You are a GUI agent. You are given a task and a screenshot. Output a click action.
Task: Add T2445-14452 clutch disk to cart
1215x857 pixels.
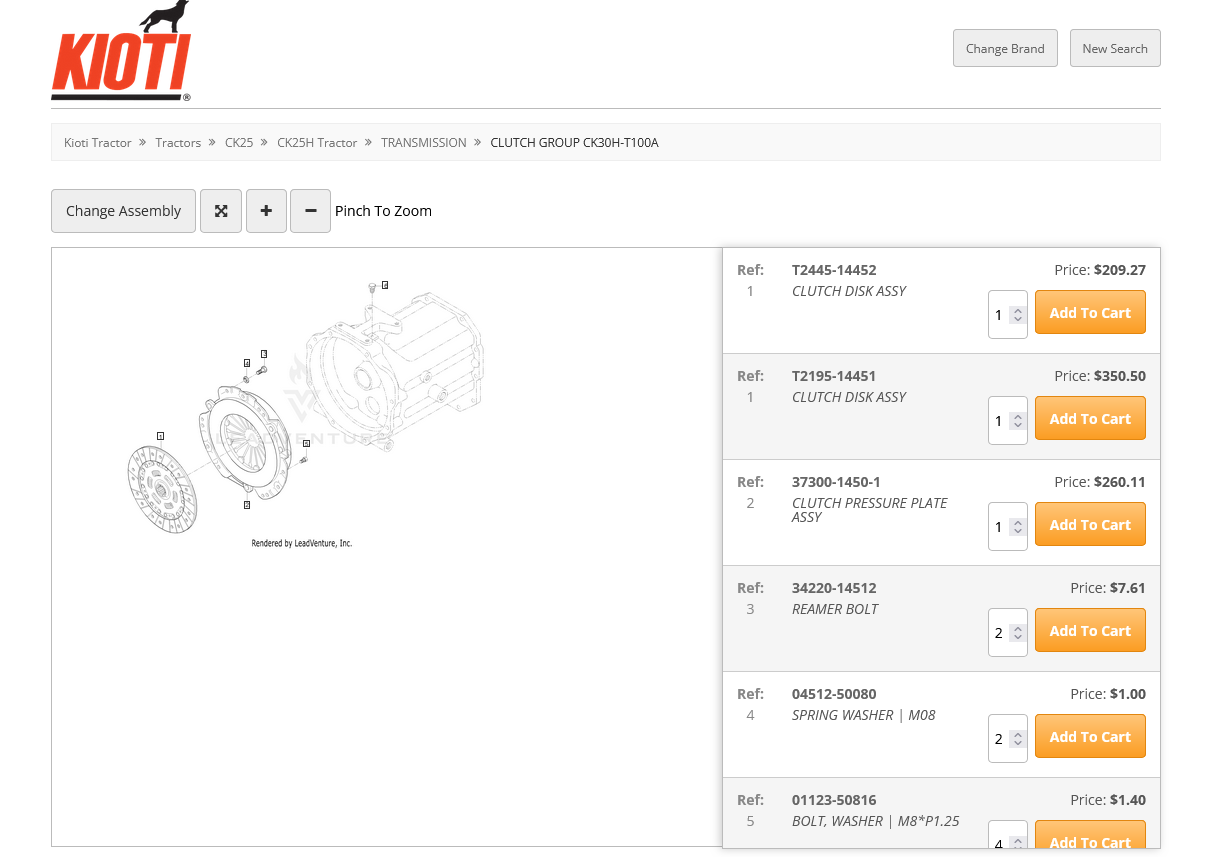pos(1089,313)
